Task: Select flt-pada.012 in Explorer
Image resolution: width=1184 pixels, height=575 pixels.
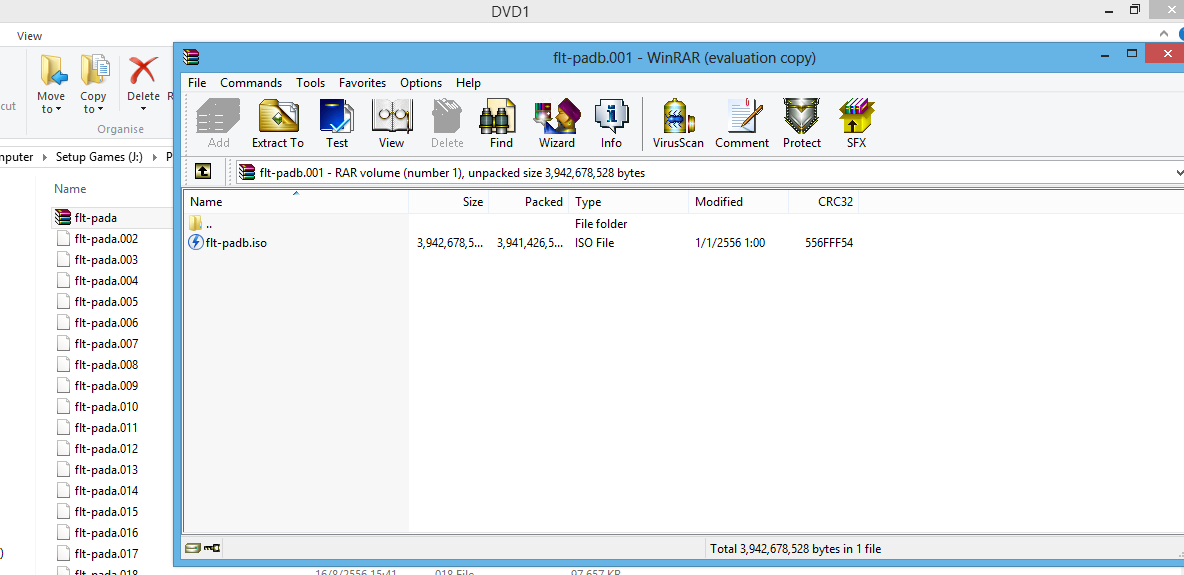Action: [97, 449]
